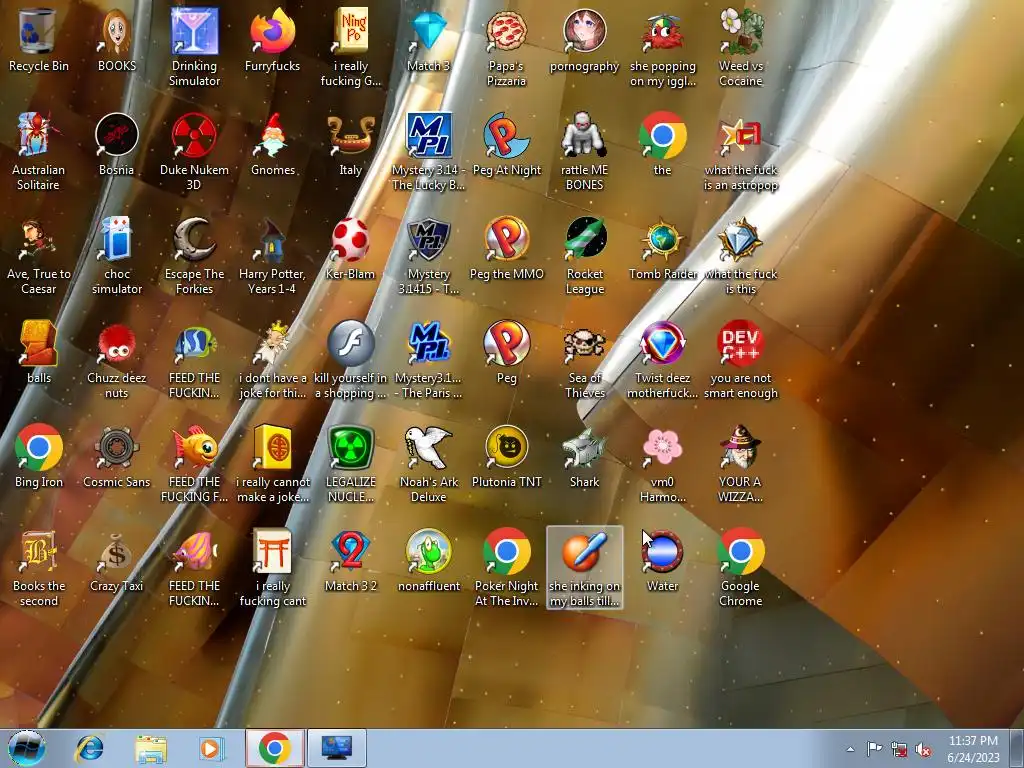Select the Ave, True to Caesar icon
This screenshot has height=768, width=1024.
(39, 240)
